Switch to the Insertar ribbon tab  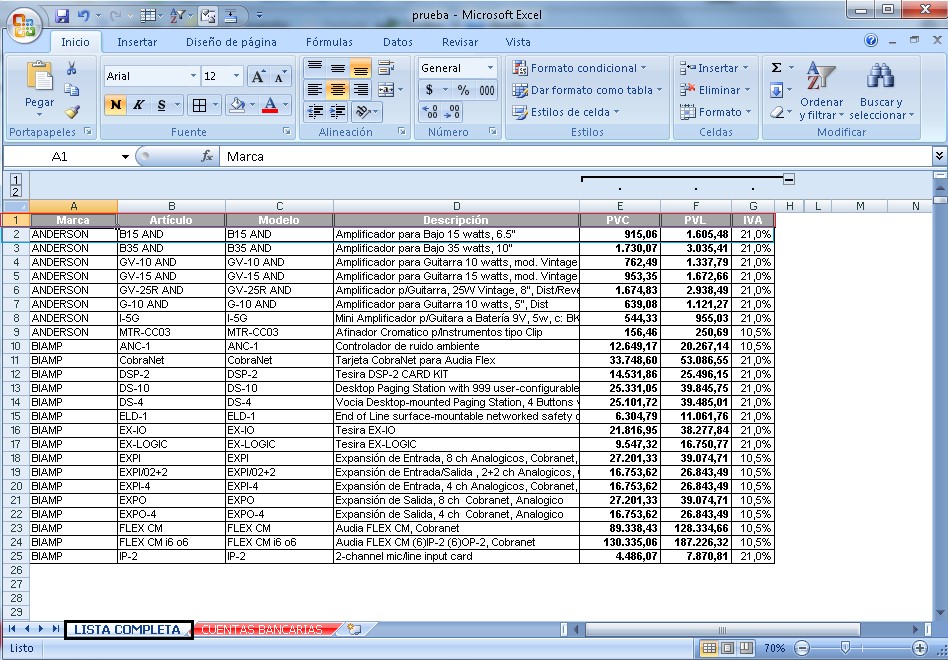tap(137, 42)
